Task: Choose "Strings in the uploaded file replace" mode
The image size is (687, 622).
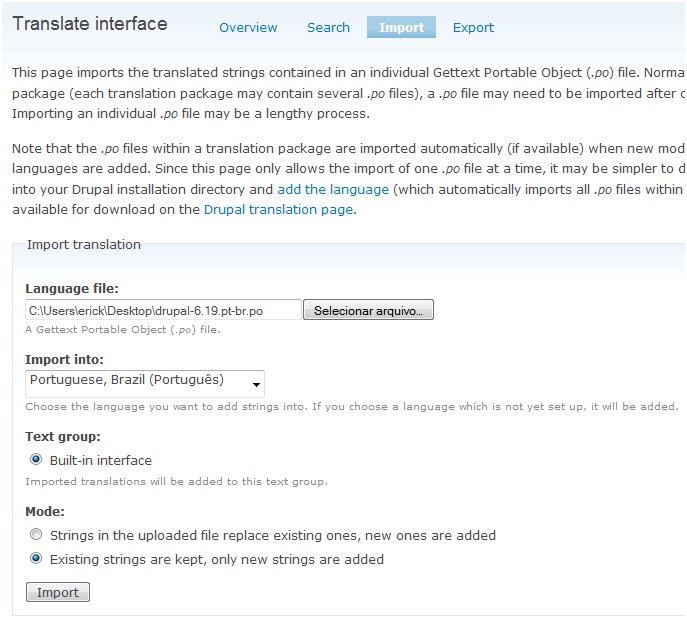Action: tap(37, 535)
